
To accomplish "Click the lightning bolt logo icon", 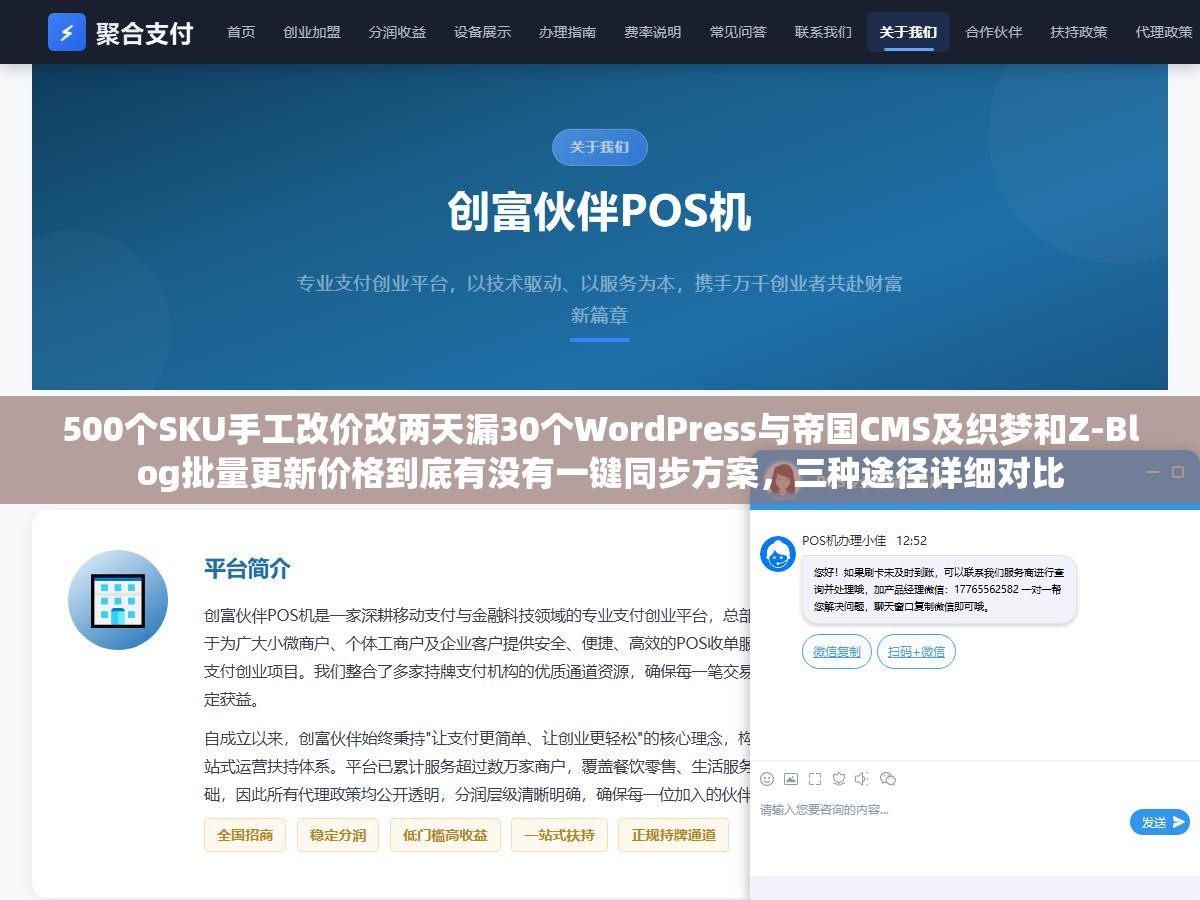I will point(67,32).
